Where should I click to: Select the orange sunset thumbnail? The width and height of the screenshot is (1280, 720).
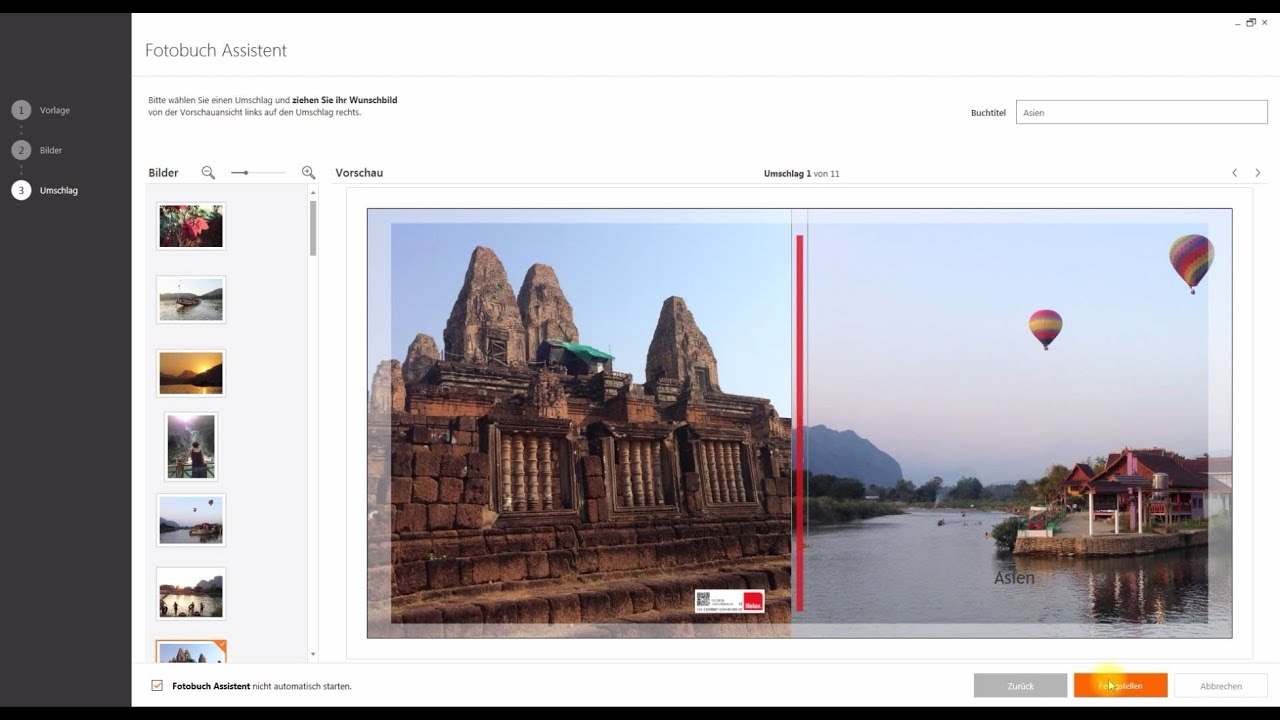coord(191,372)
